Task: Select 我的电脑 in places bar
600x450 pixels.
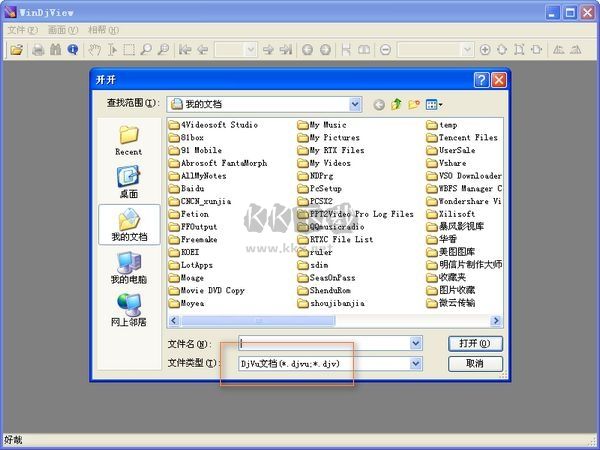Action: tap(129, 268)
